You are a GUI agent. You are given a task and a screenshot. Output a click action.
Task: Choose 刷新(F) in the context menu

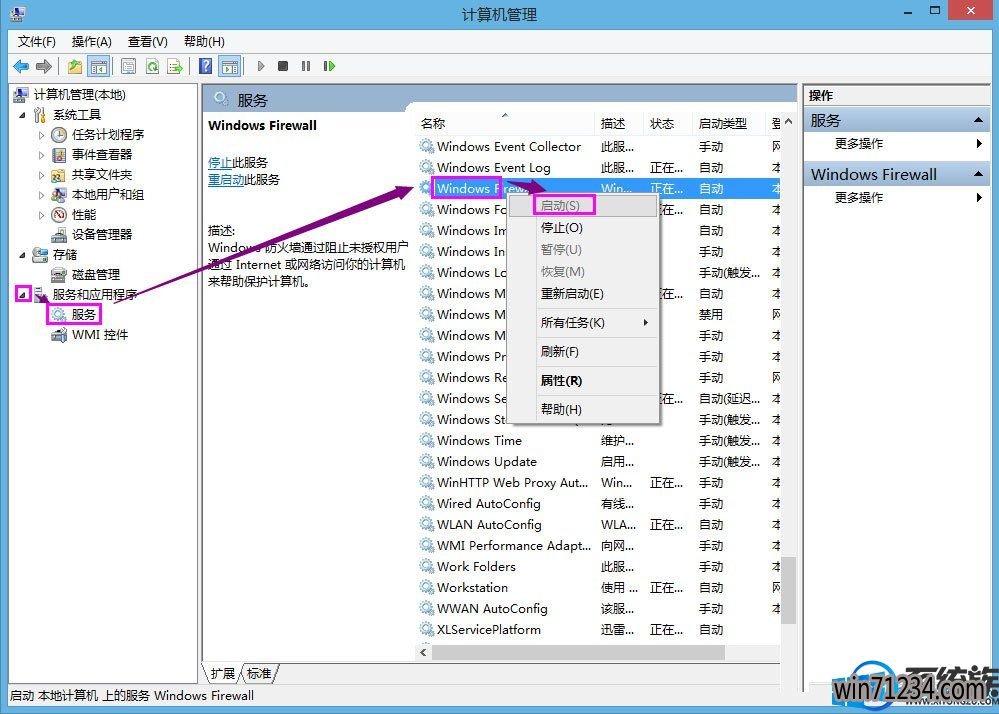pyautogui.click(x=585, y=352)
